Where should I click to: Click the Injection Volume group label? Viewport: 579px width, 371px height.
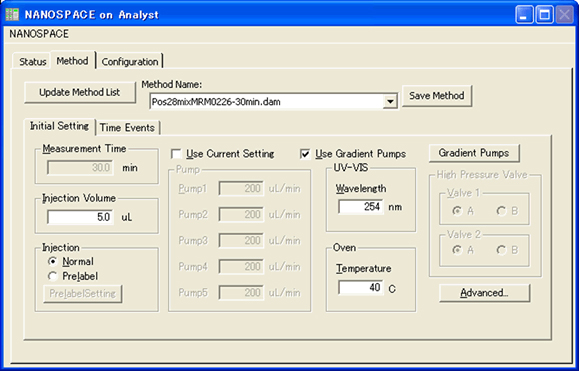click(x=79, y=198)
